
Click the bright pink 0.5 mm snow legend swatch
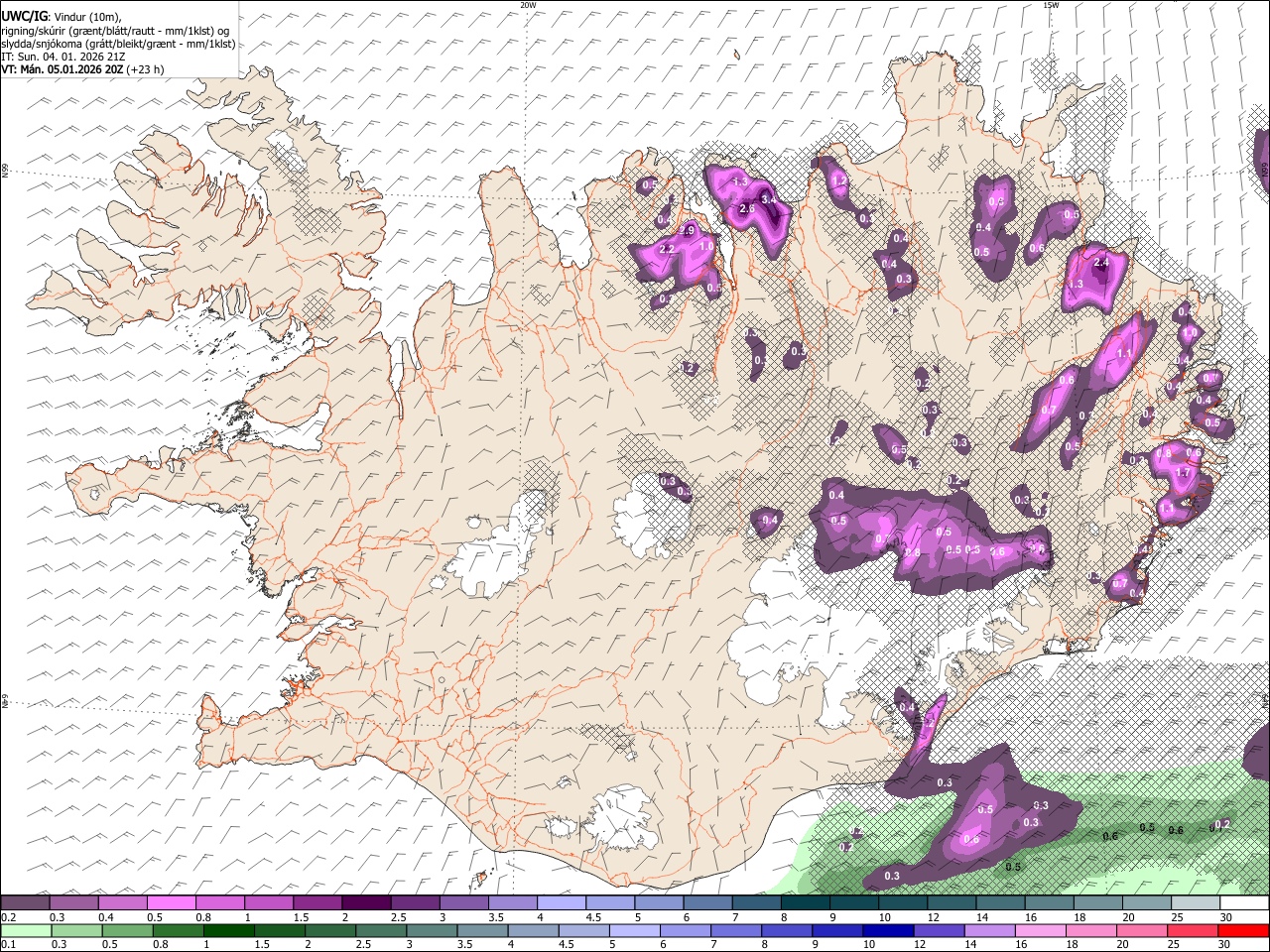pos(171,903)
